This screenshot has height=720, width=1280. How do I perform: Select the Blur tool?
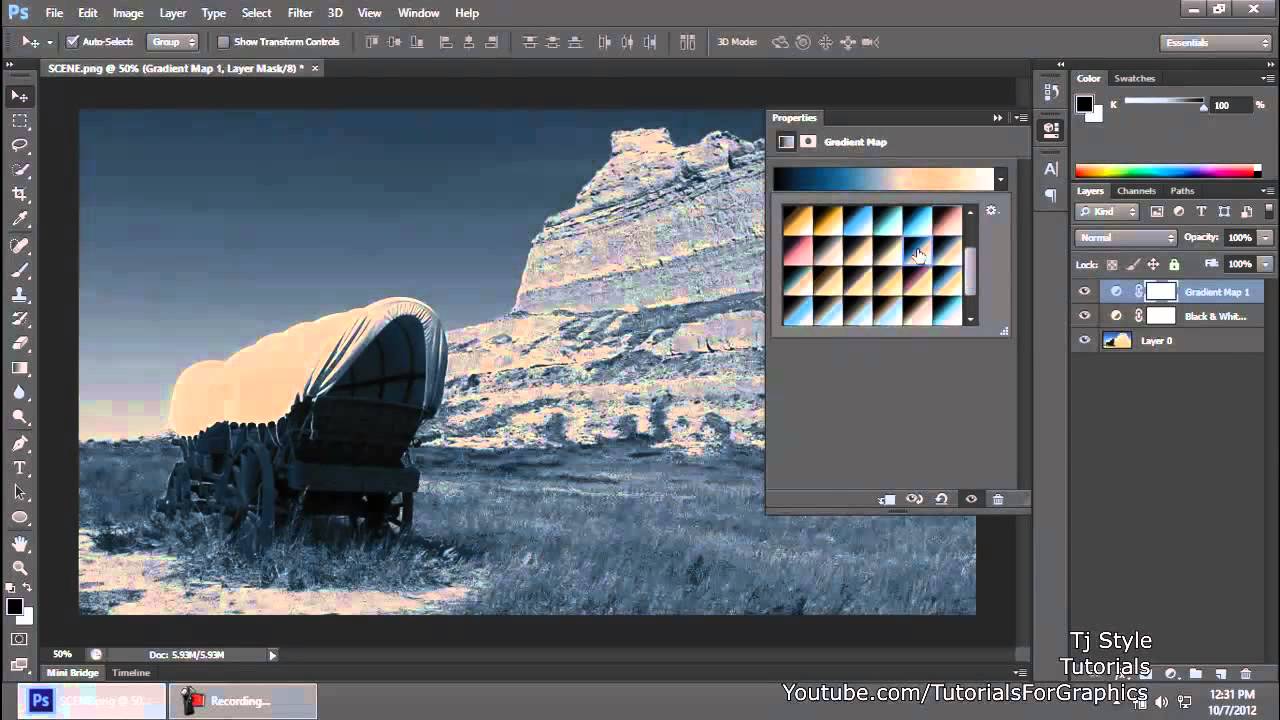(20, 394)
